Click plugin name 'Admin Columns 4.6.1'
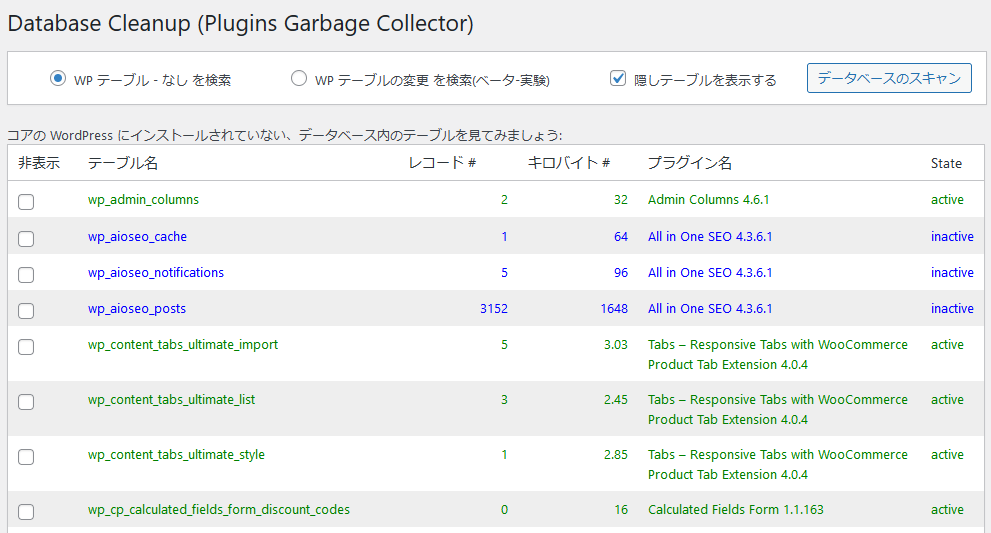 point(708,200)
